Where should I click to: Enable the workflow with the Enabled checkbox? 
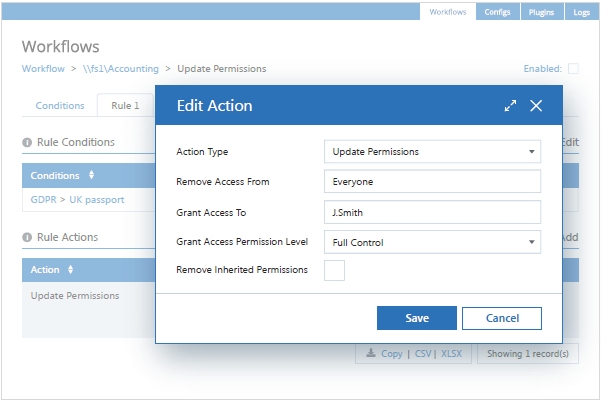(573, 69)
